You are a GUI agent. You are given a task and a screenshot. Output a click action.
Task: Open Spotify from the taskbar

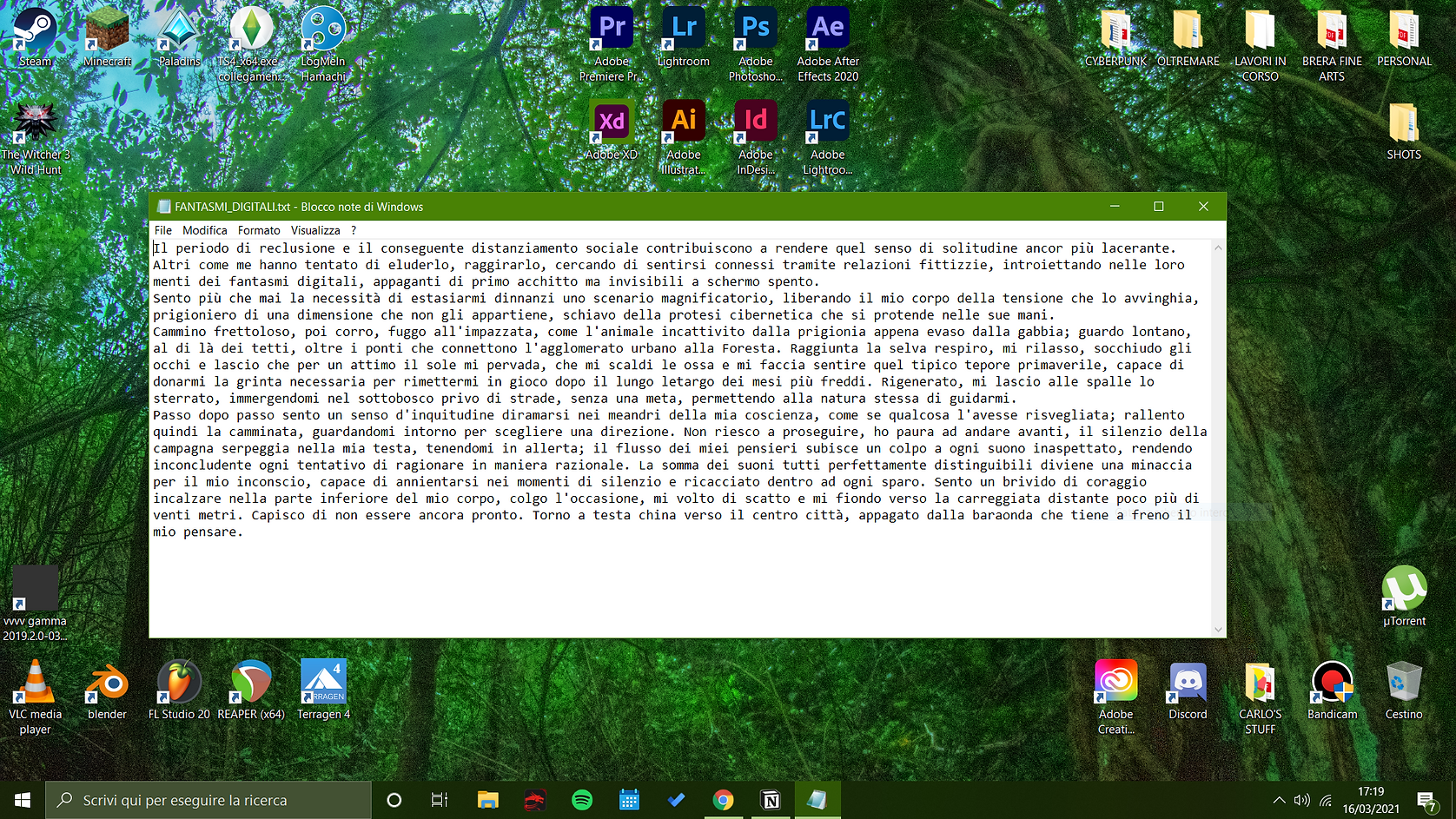pos(582,800)
